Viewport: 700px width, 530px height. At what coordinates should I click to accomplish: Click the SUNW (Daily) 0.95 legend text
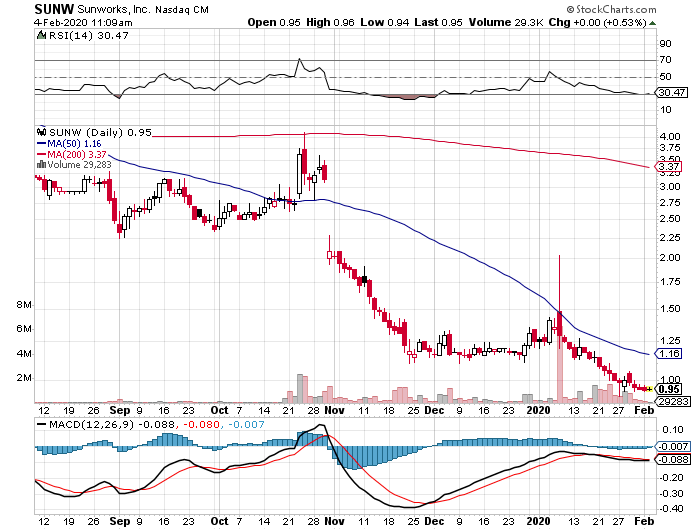(x=100, y=133)
